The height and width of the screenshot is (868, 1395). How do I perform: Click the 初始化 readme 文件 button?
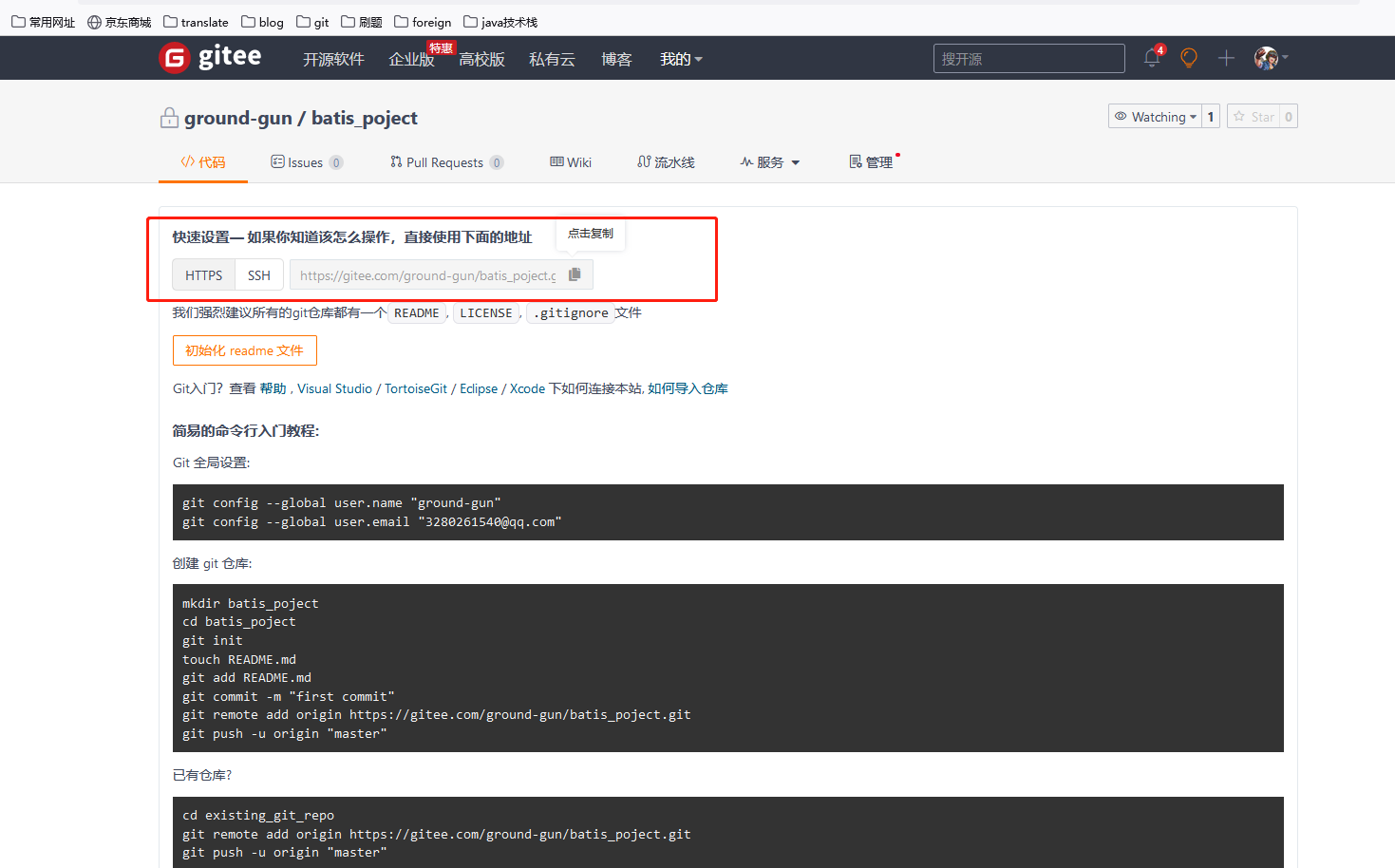(244, 350)
